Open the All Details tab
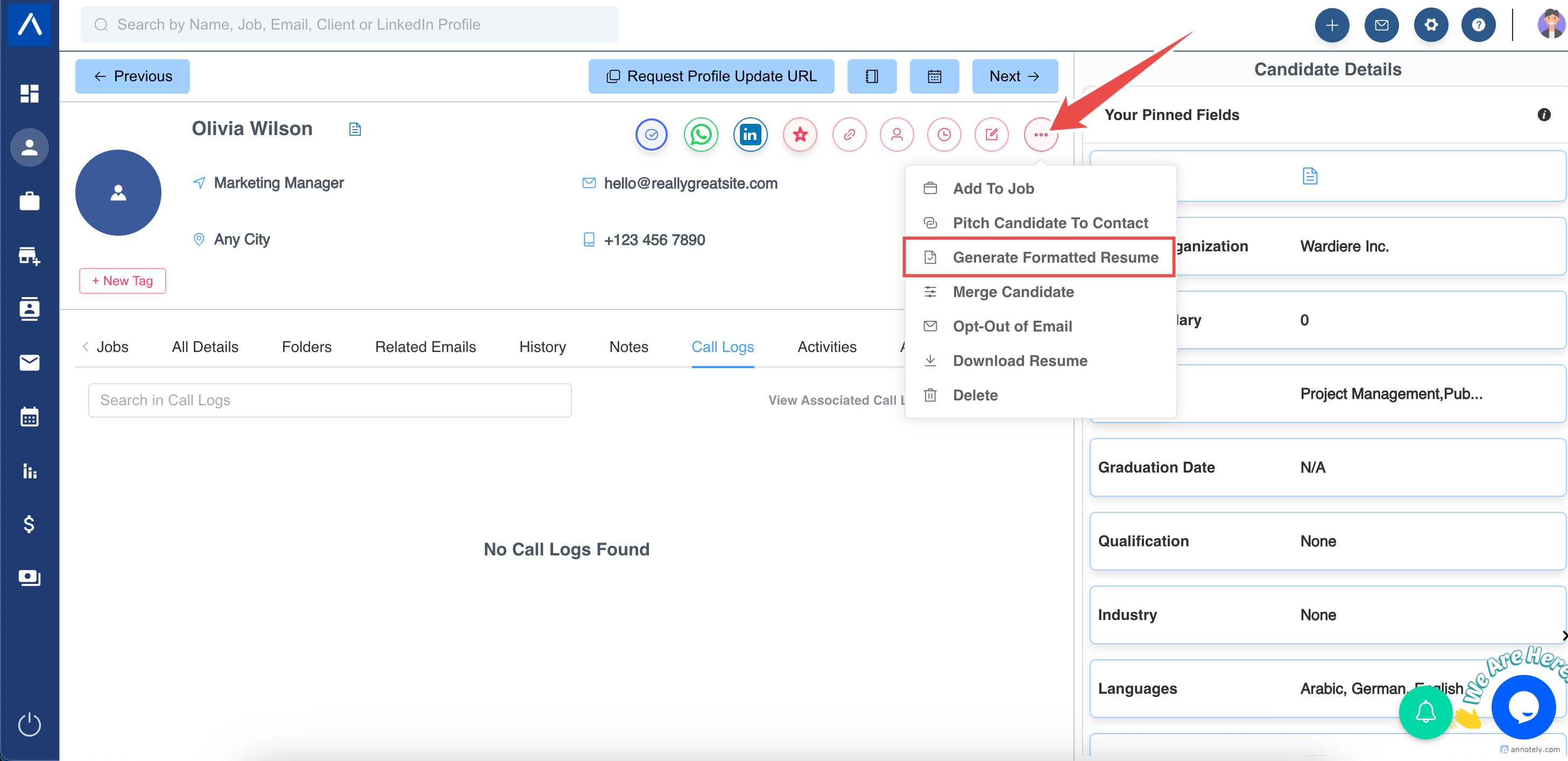1568x761 pixels. pyautogui.click(x=204, y=347)
